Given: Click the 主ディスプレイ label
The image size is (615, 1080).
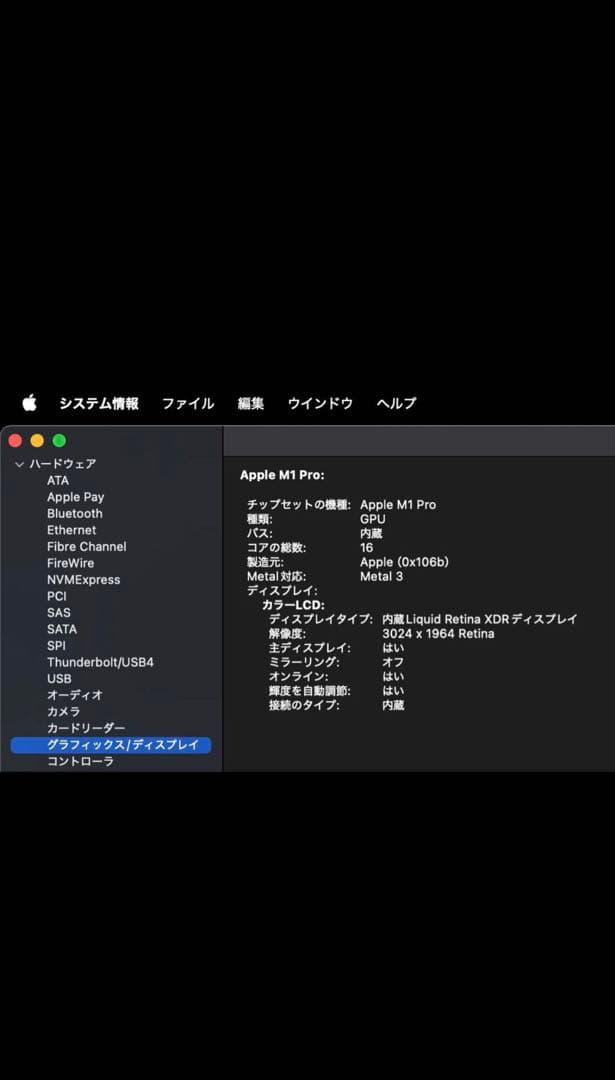Looking at the screenshot, I should [x=309, y=649].
